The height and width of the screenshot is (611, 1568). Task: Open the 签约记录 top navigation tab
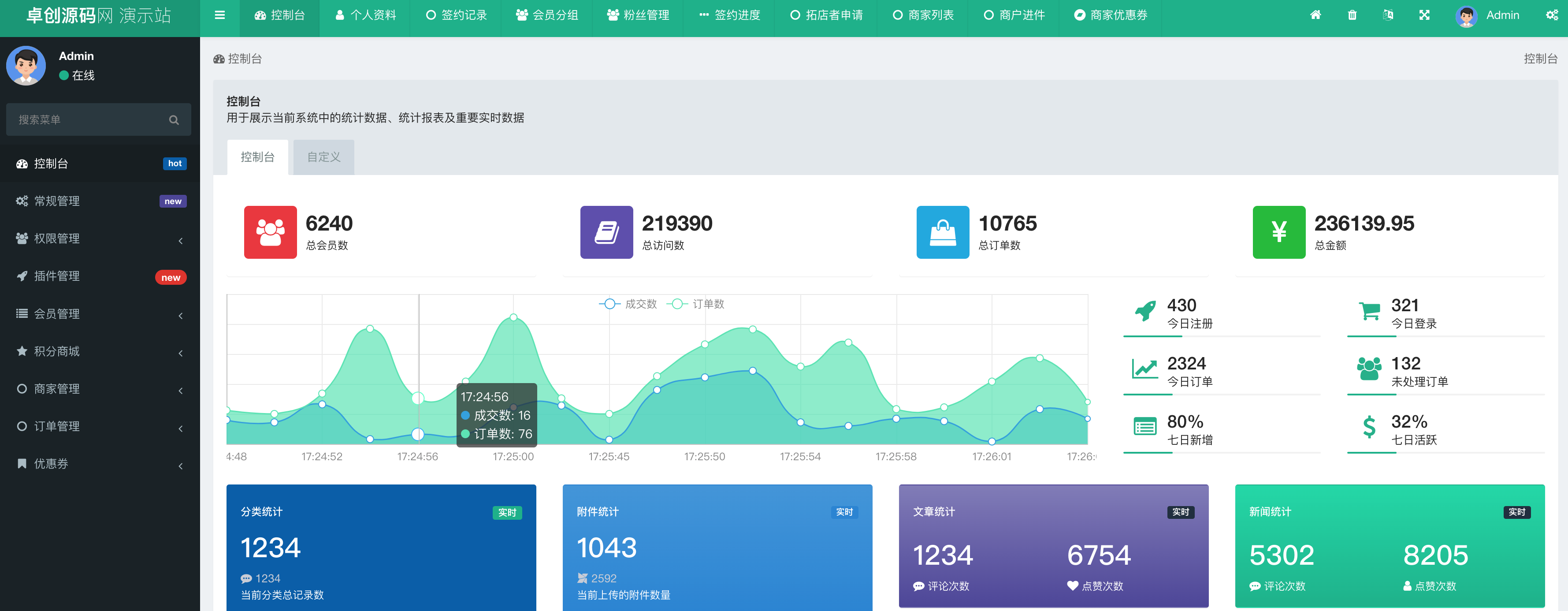pyautogui.click(x=456, y=15)
